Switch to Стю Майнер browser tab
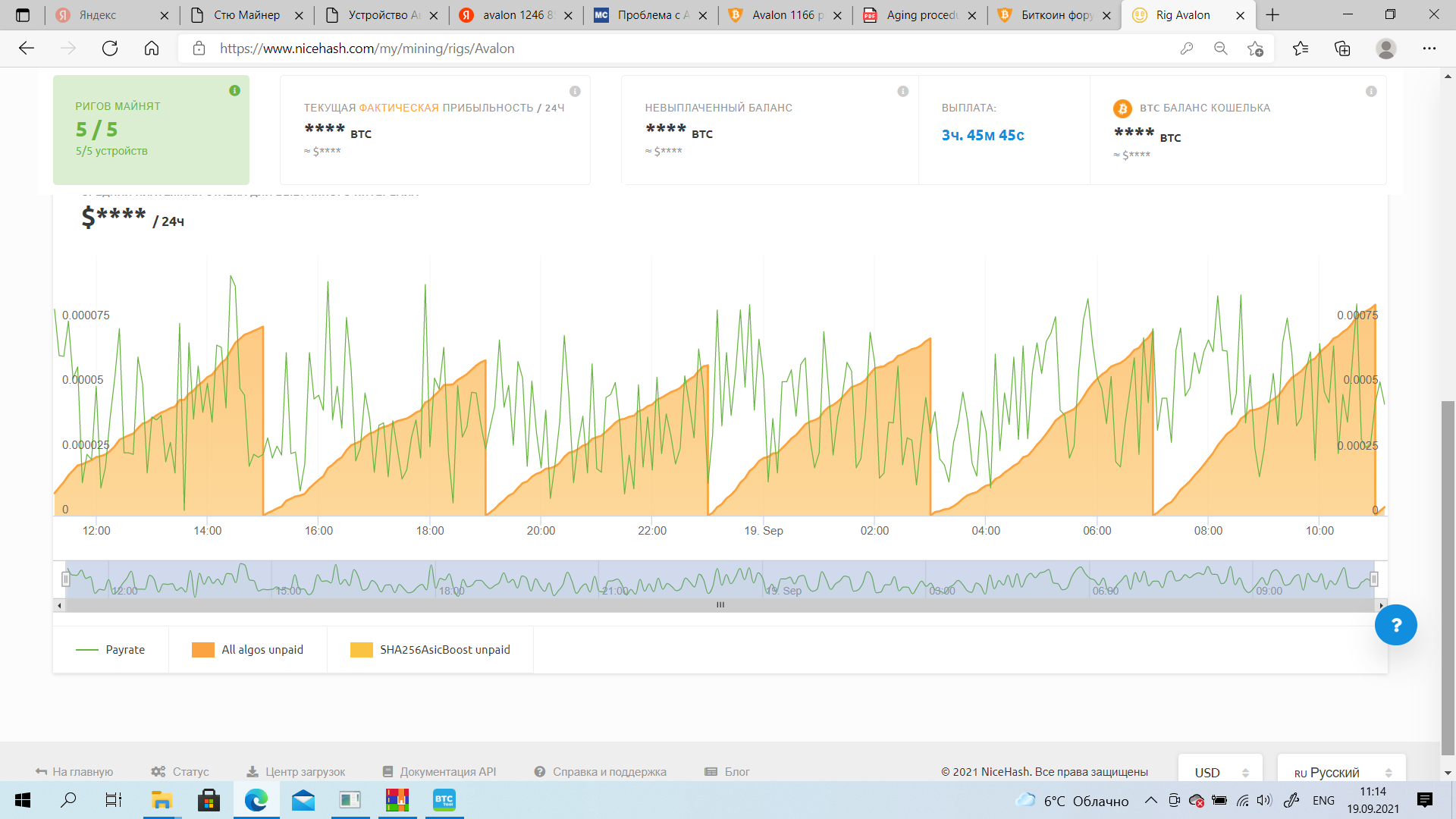This screenshot has height=819, width=1456. click(x=246, y=15)
